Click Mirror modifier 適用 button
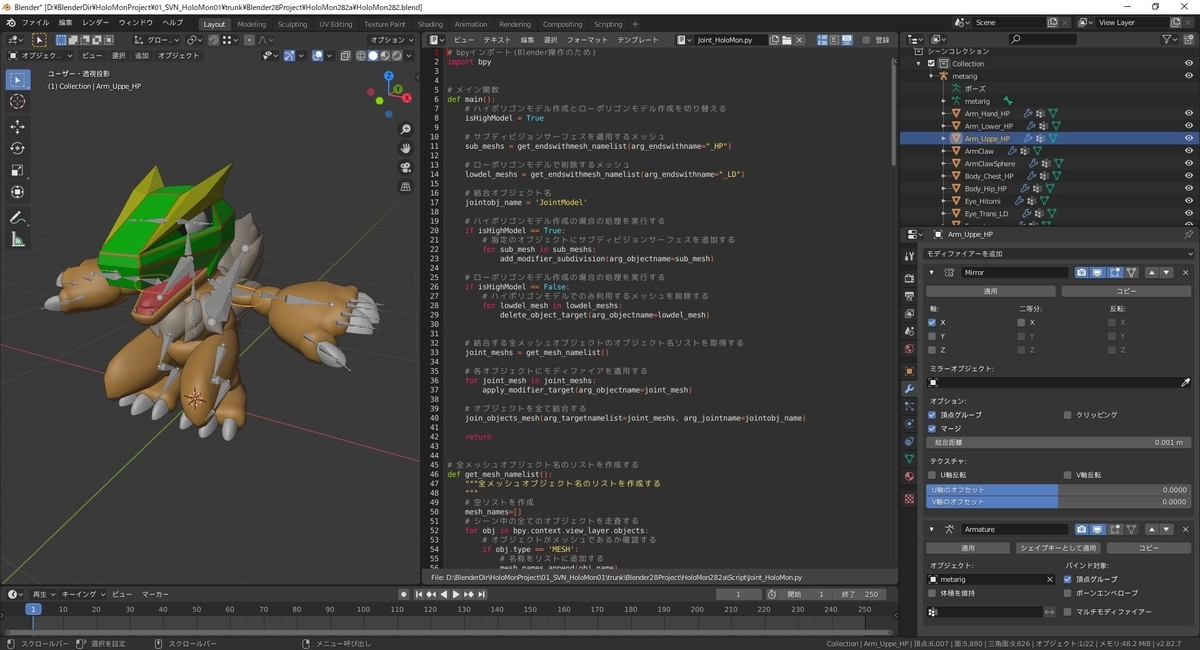Screen dimensions: 1200x650 [990, 291]
